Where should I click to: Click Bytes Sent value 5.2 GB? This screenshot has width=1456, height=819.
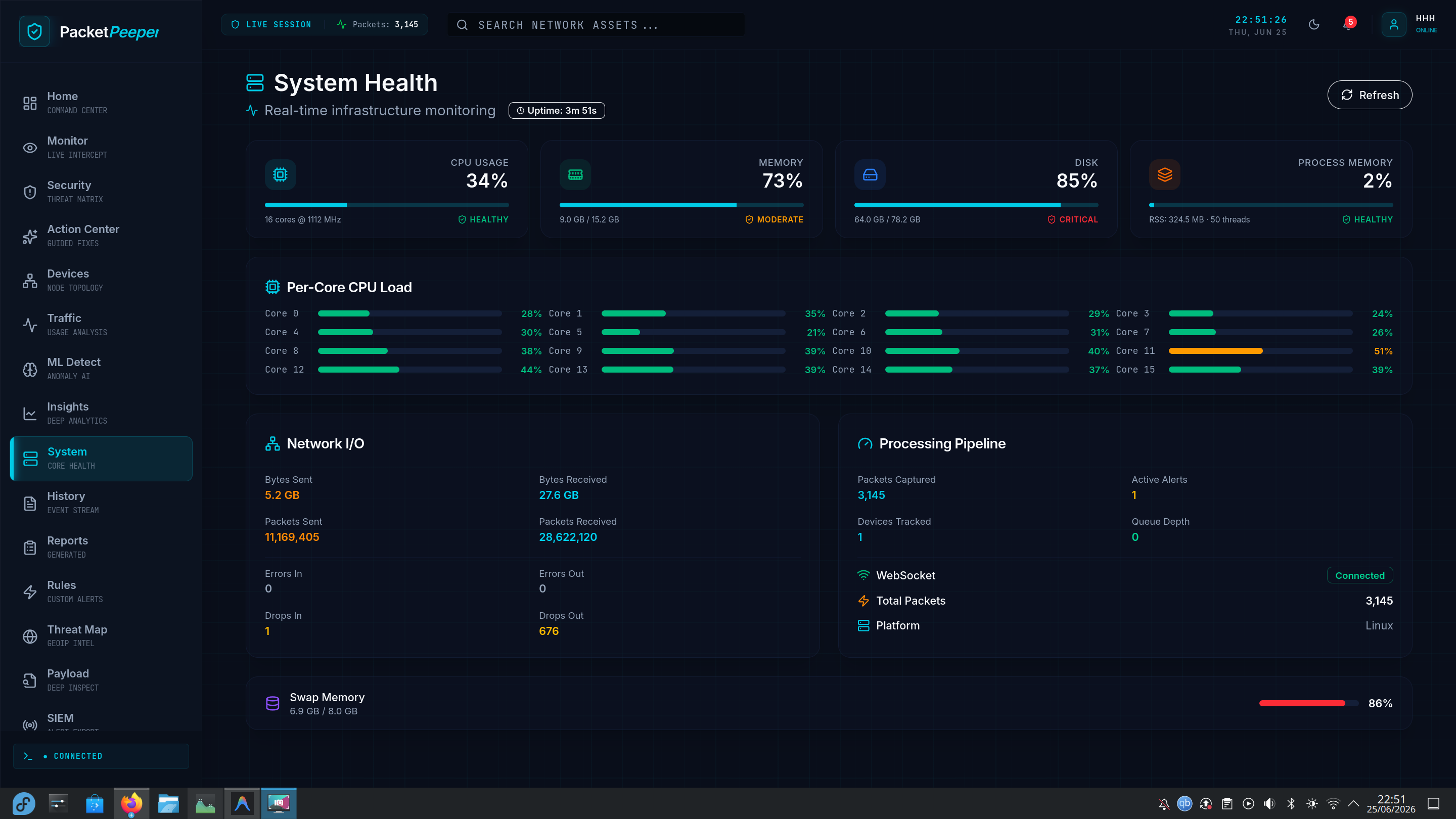point(282,495)
